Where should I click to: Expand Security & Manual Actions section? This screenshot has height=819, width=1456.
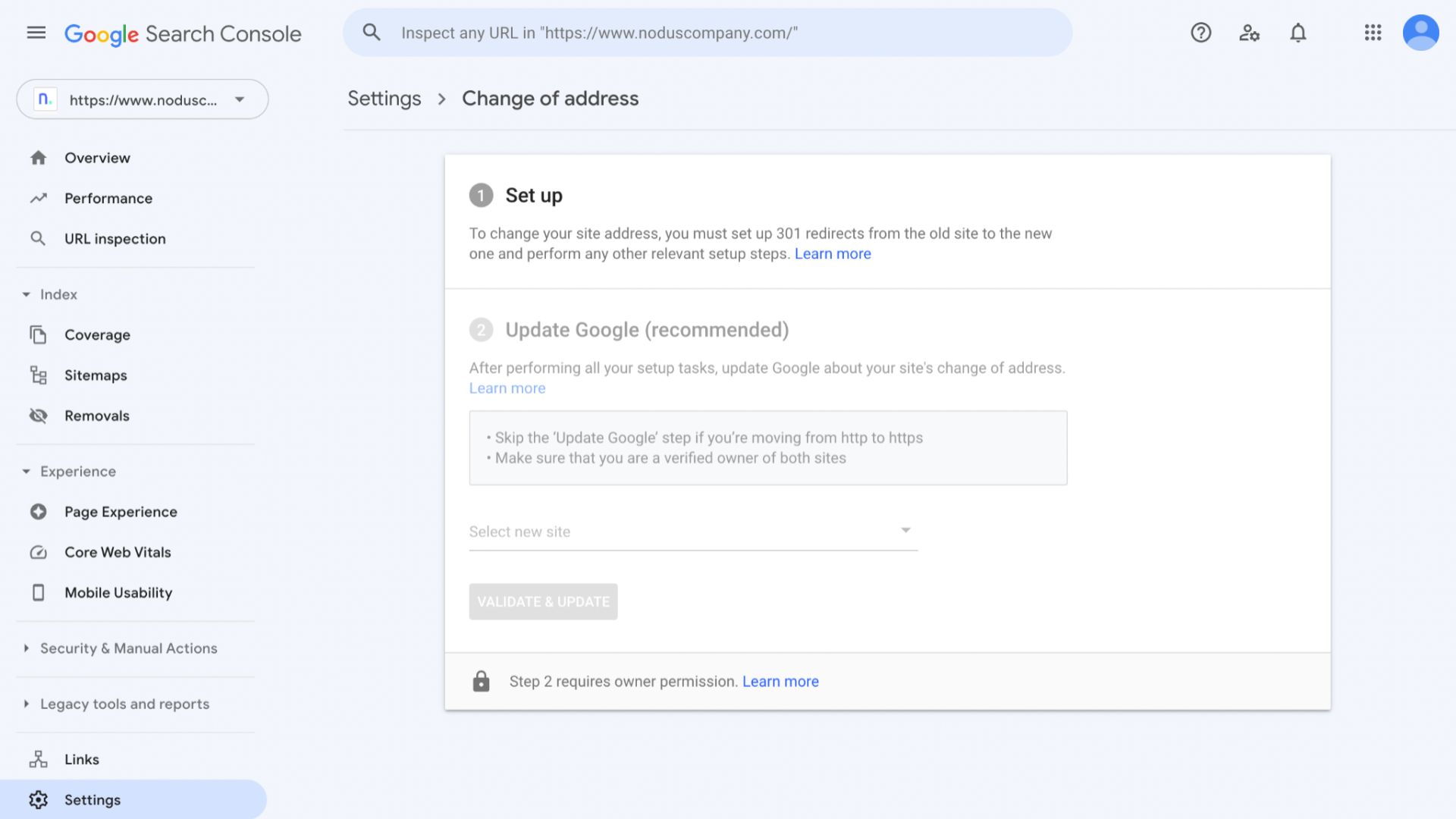[121, 648]
